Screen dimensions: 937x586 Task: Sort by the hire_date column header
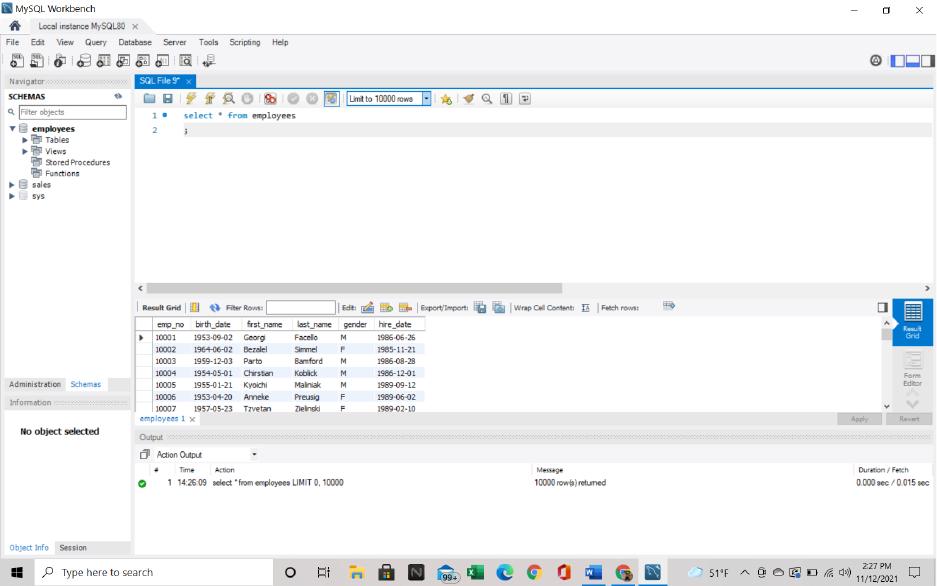(395, 324)
